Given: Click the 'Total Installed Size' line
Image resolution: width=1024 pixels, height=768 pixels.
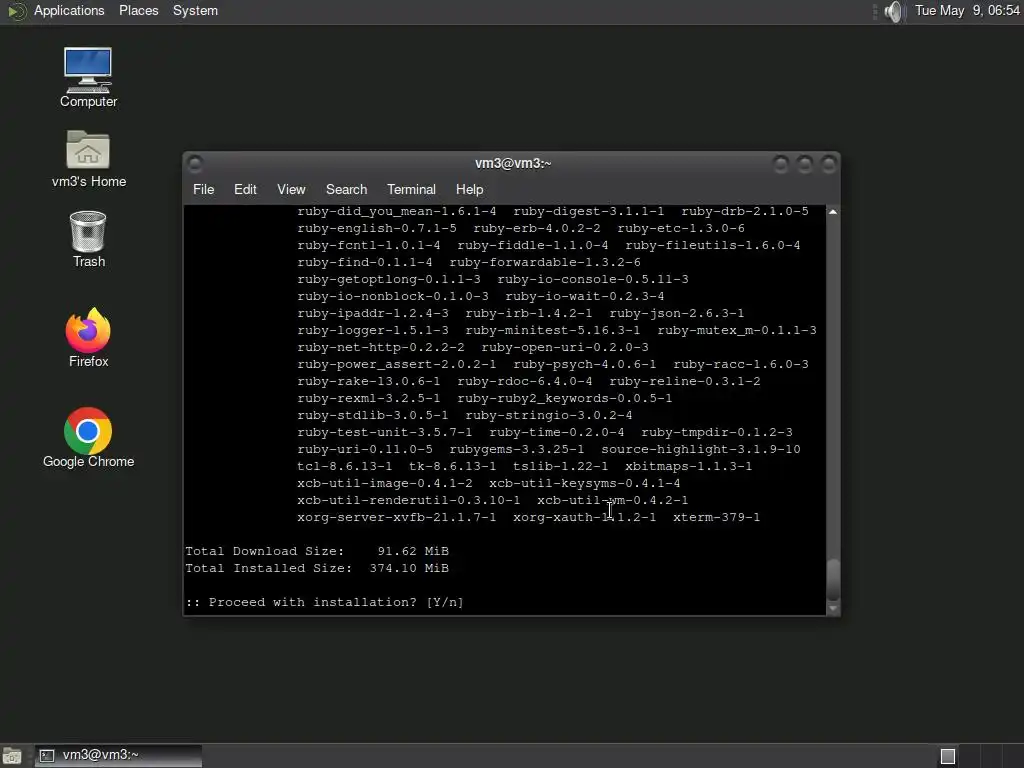Looking at the screenshot, I should [x=317, y=568].
